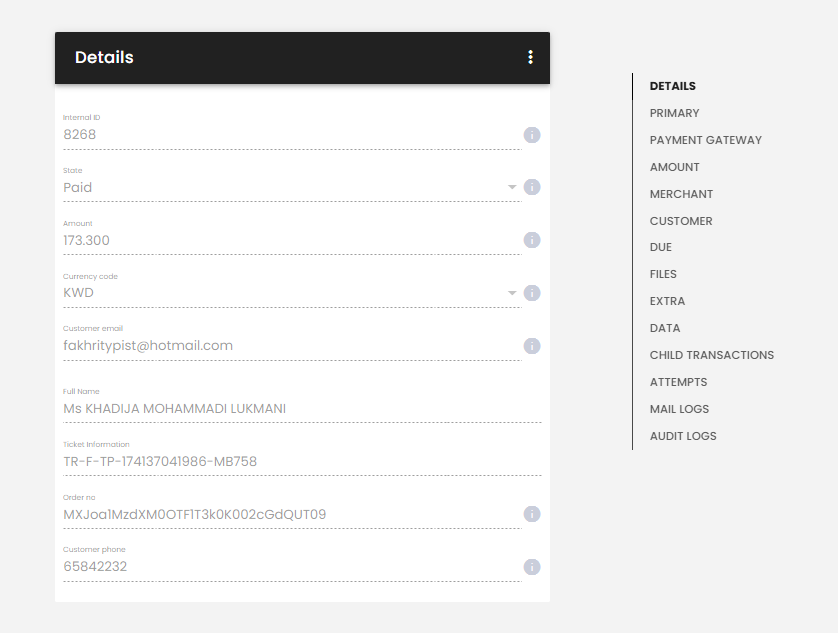Screen dimensions: 838x633
Task: Go to the Payment Gateway section
Action: (x=705, y=140)
